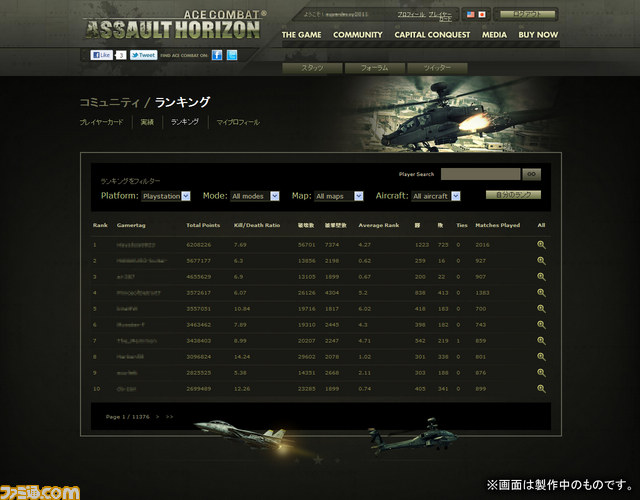Click the Ties column header
This screenshot has width=640, height=500.
[462, 225]
